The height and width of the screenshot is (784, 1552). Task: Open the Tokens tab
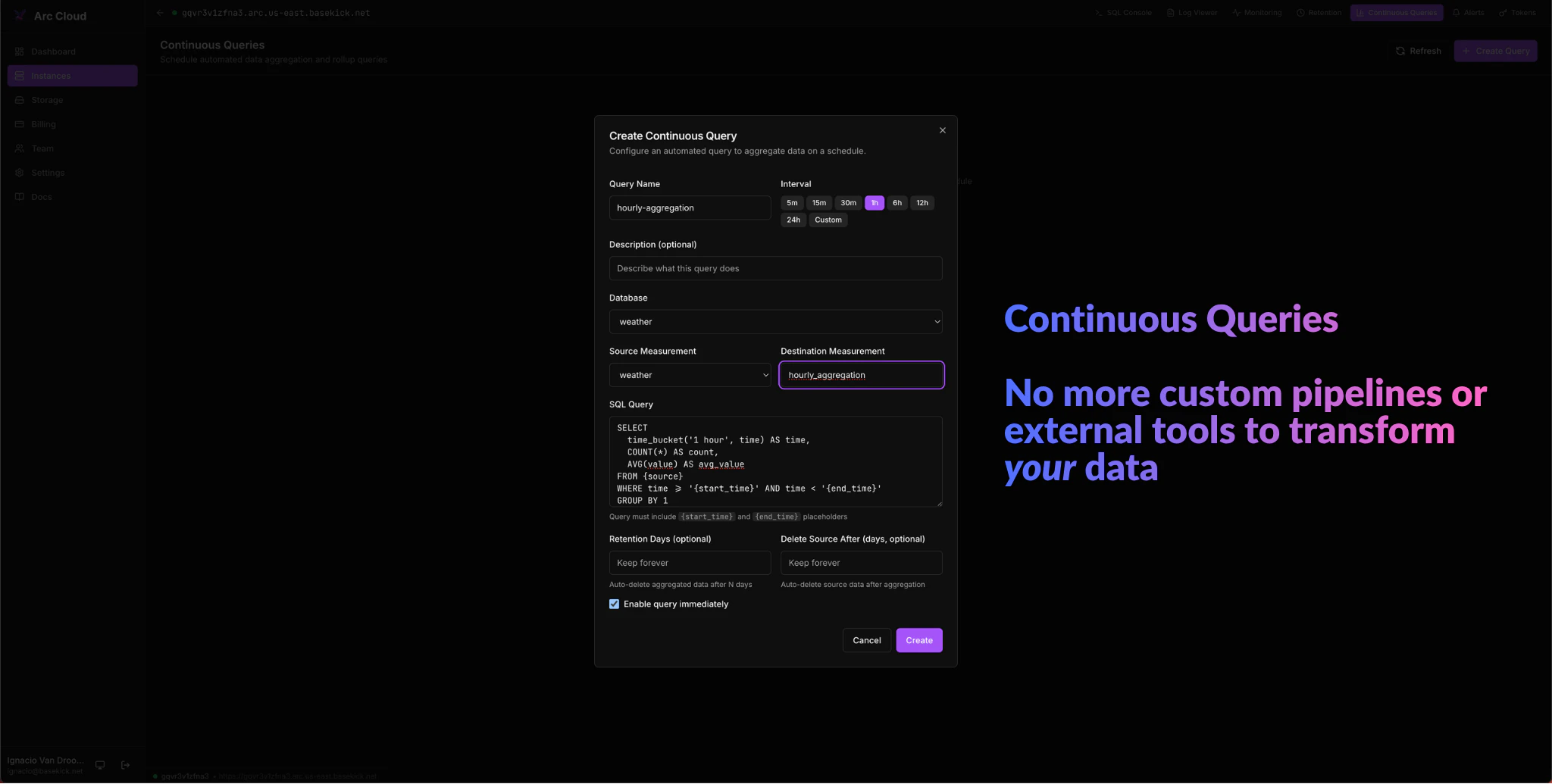coord(1517,13)
